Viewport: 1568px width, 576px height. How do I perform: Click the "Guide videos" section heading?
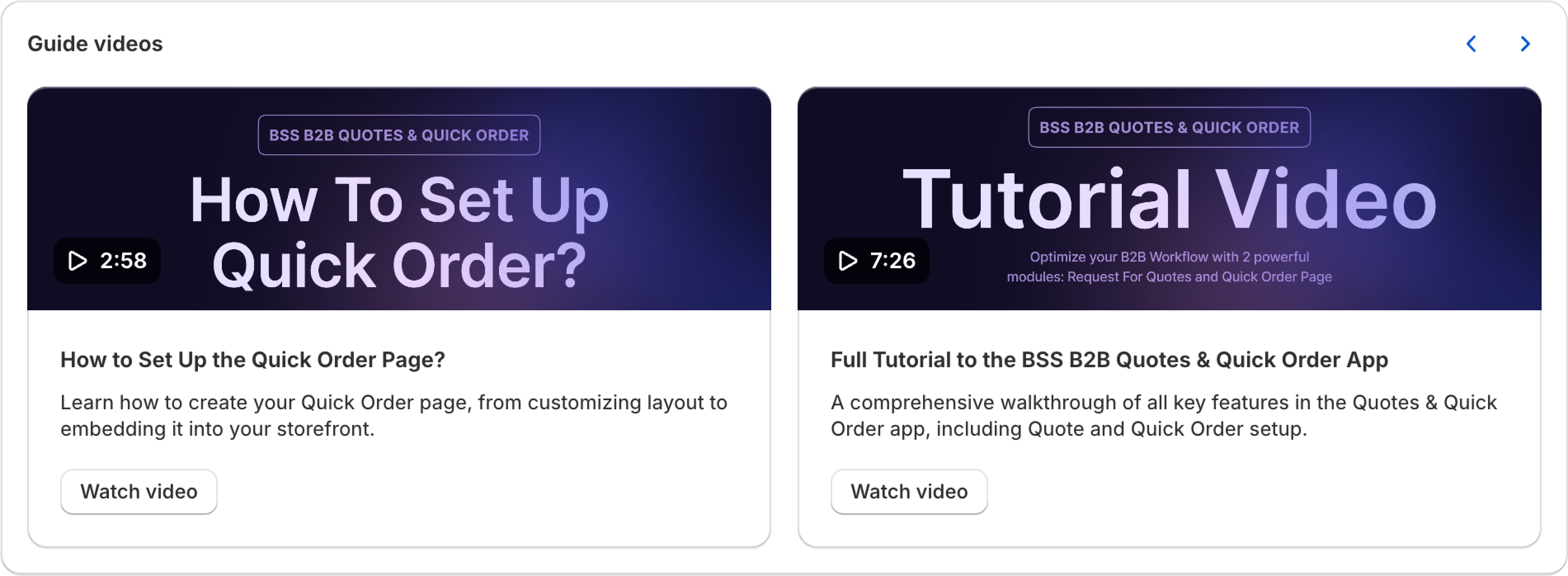click(95, 44)
